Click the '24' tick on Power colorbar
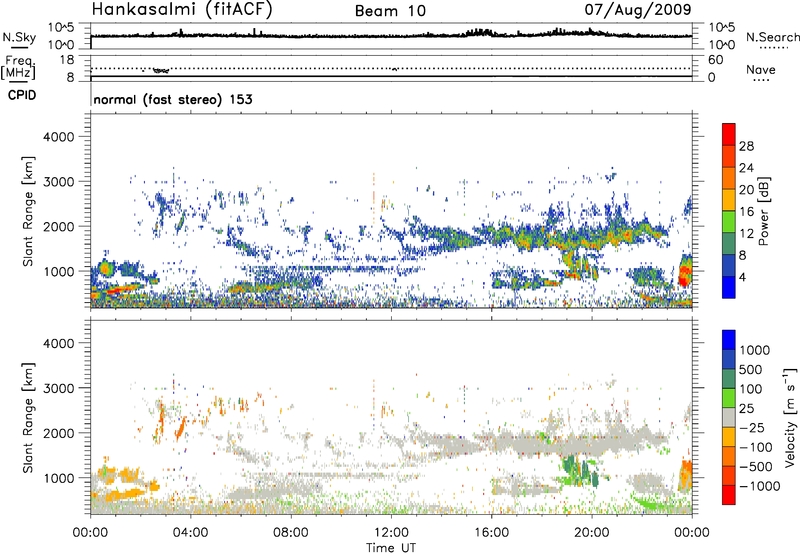 tap(746, 168)
